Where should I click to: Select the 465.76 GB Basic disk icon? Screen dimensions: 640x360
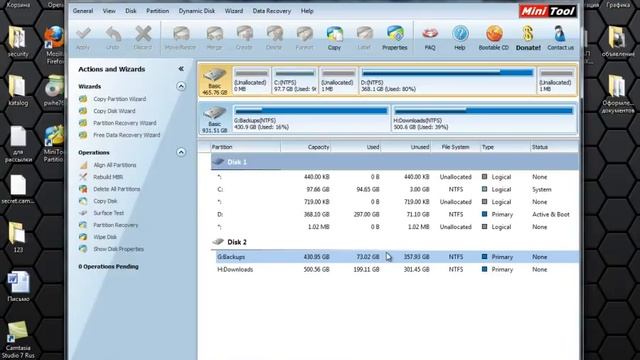click(215, 80)
